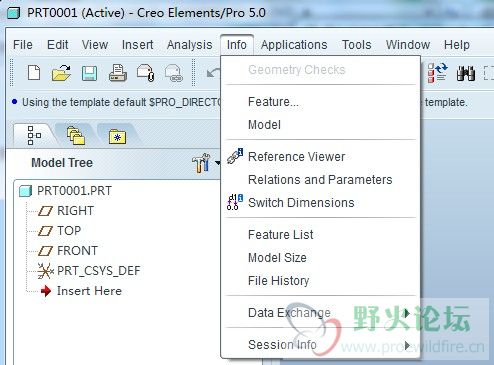The height and width of the screenshot is (365, 494).
Task: Open the Help menu
Action: point(457,45)
